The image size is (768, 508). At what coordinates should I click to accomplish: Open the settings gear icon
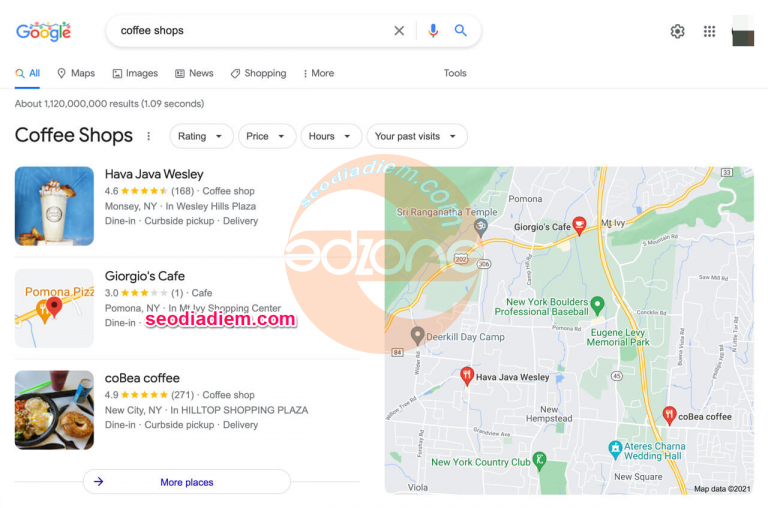[x=677, y=31]
